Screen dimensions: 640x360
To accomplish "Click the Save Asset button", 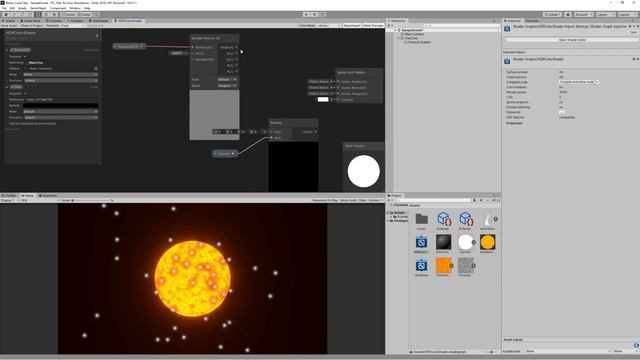I will pyautogui.click(x=9, y=25).
